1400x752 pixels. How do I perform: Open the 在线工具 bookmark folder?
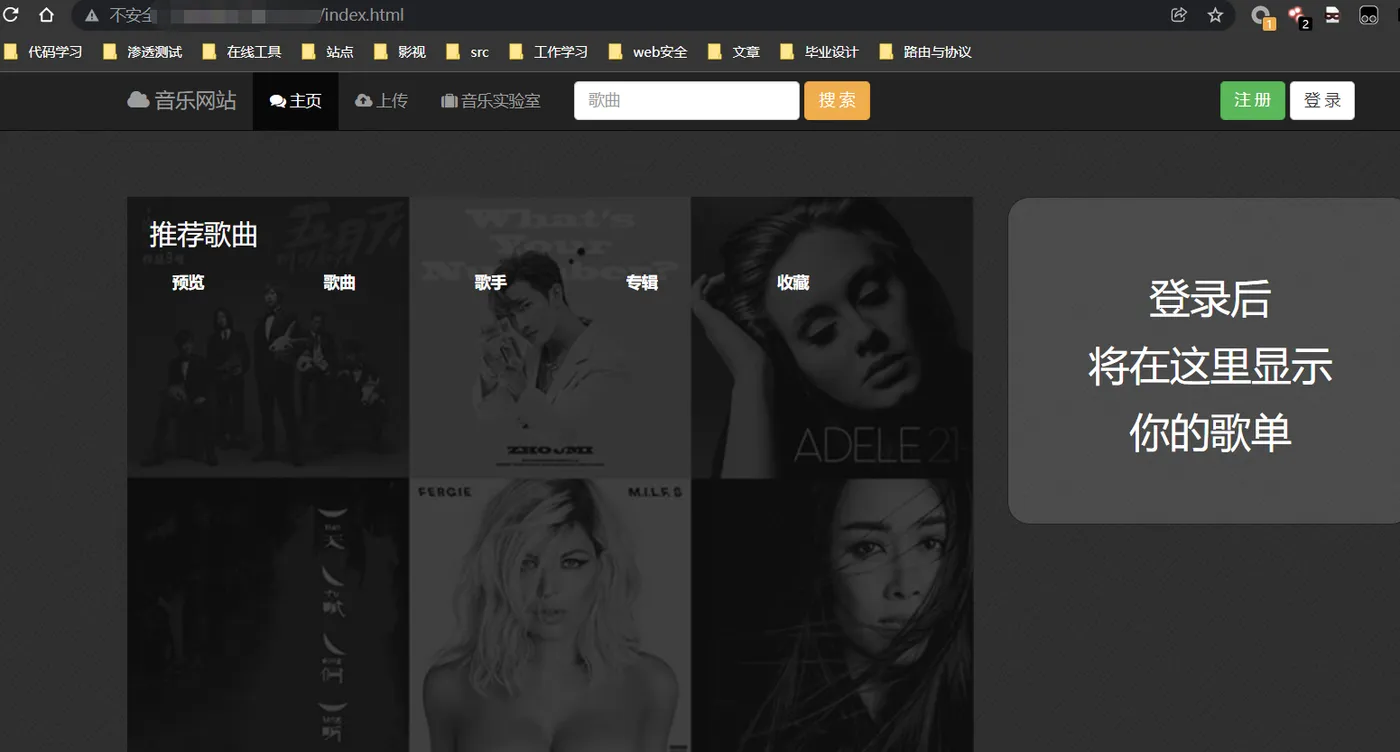(242, 52)
